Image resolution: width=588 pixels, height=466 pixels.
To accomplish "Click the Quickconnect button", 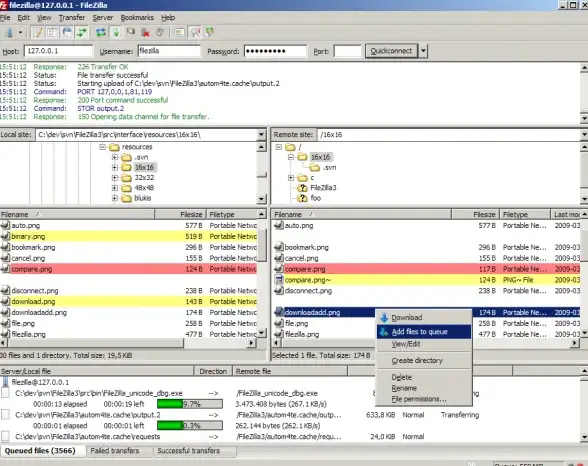I will coord(392,51).
